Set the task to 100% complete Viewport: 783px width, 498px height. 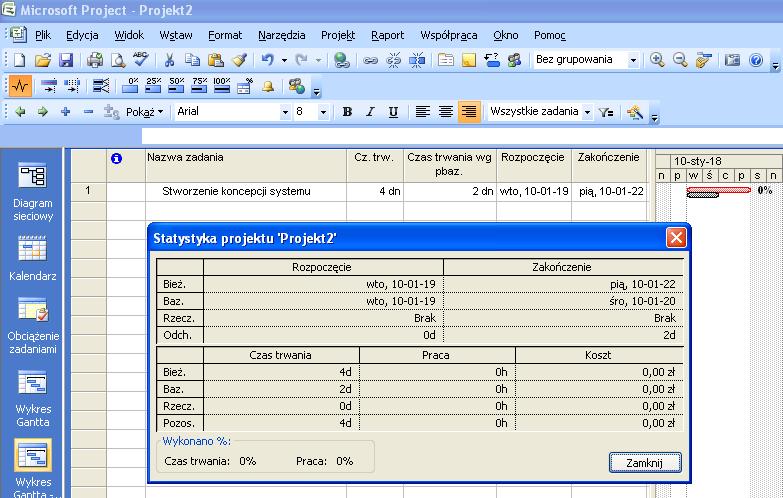(222, 86)
